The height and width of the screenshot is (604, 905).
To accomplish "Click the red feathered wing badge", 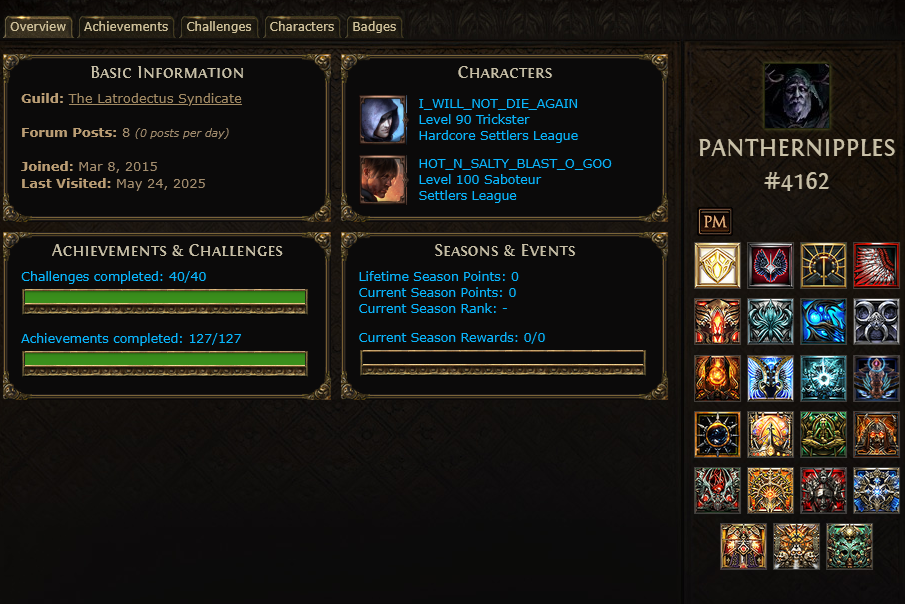I will click(876, 266).
